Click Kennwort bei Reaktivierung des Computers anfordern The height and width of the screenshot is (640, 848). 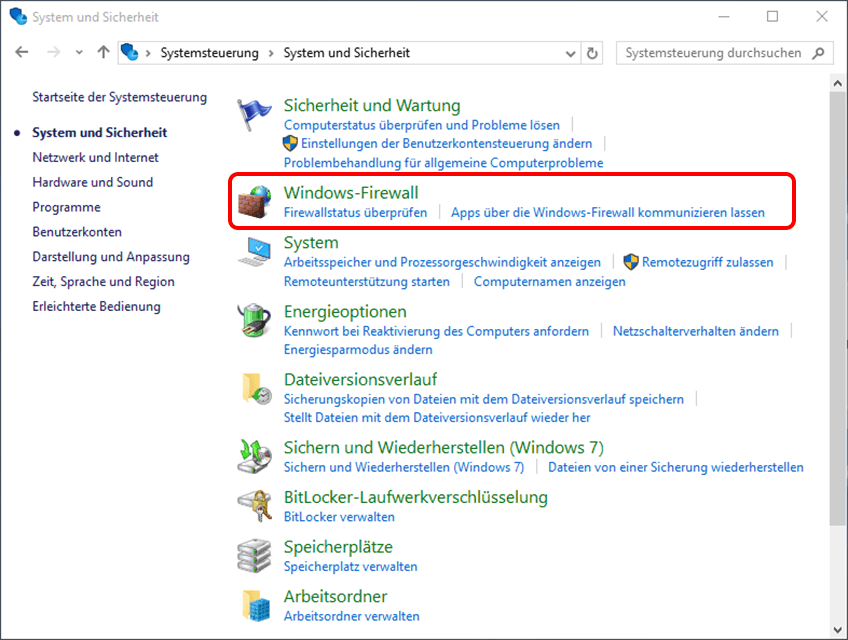coord(436,331)
